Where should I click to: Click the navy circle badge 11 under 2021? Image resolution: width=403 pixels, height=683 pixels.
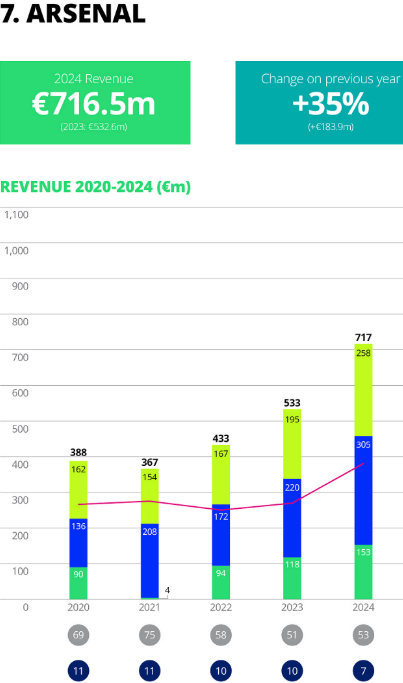(x=149, y=671)
